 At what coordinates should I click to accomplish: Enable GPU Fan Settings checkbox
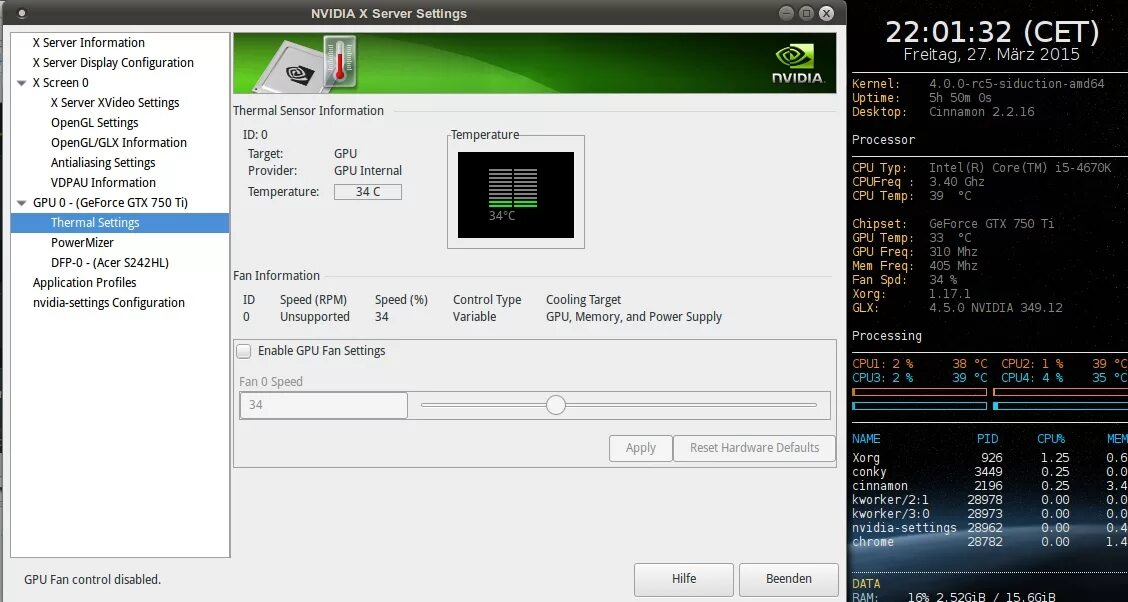pyautogui.click(x=244, y=351)
